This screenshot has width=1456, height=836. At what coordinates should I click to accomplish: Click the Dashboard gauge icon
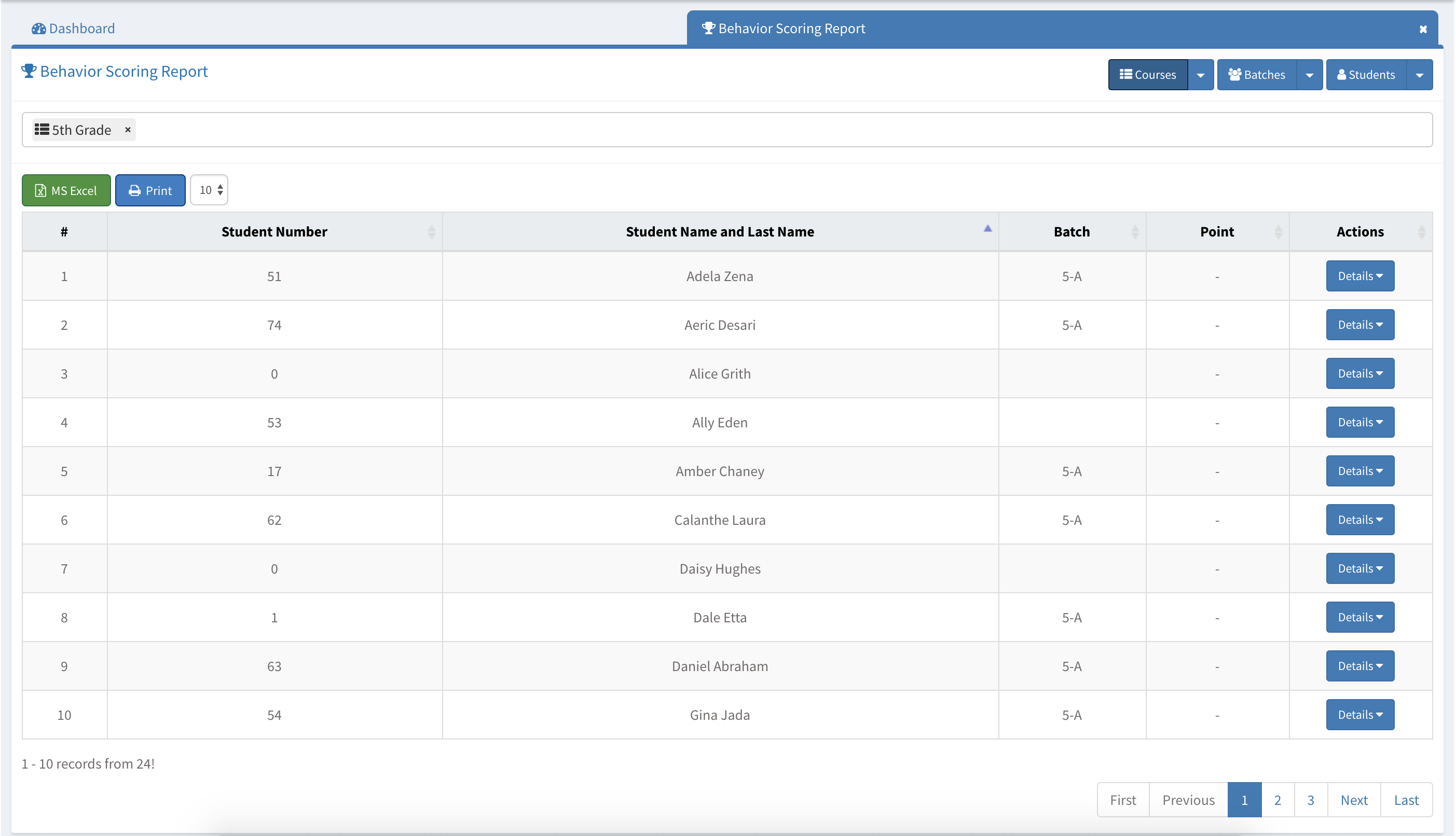tap(38, 29)
